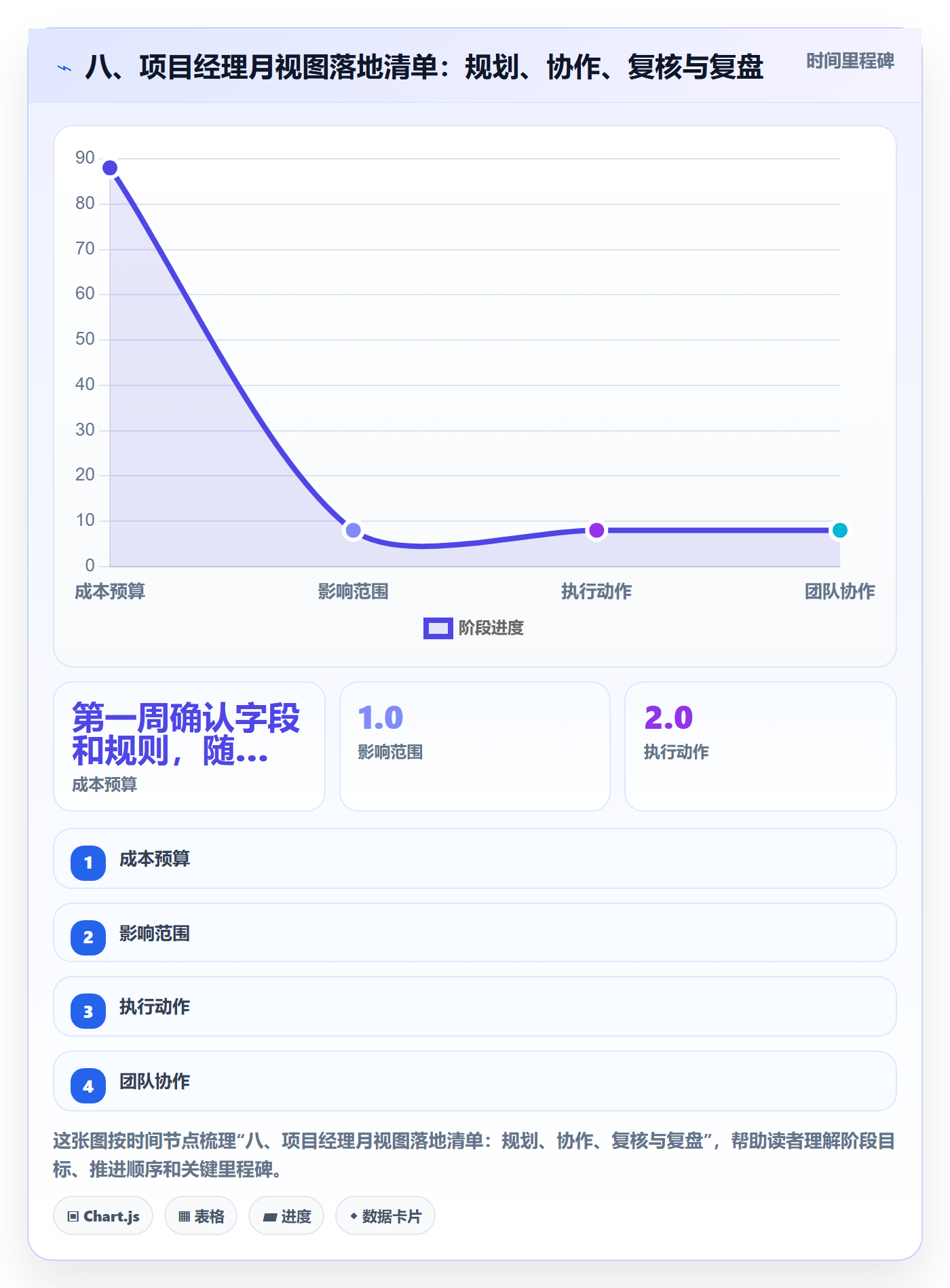Select the 成本预算 list row text

coord(155,859)
